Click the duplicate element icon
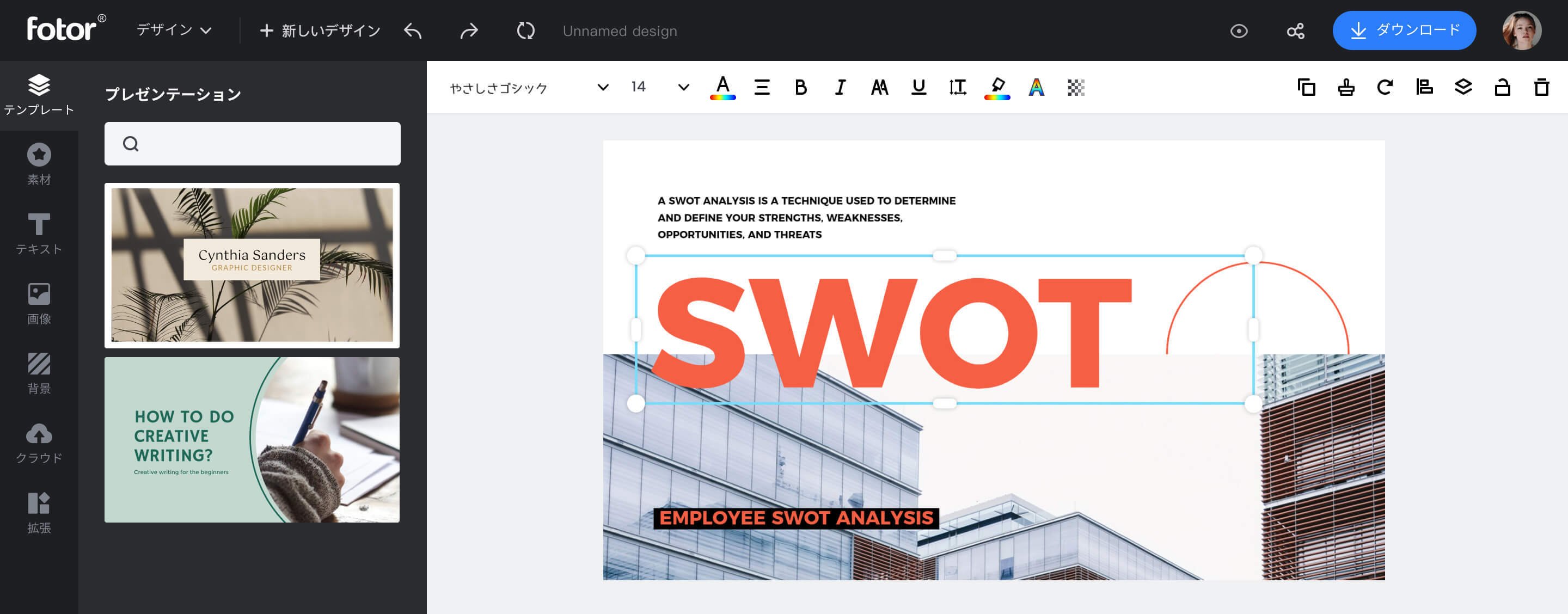 (x=1306, y=88)
